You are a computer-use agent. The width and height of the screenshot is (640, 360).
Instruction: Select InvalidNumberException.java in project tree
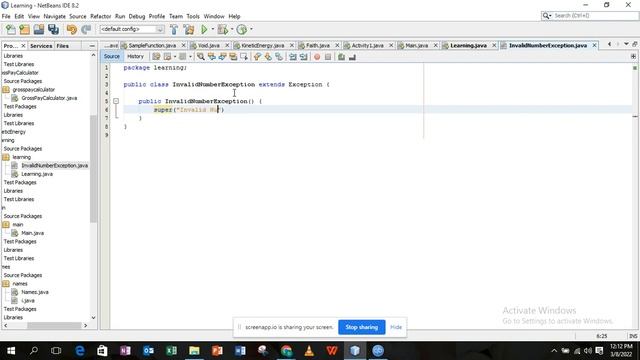click(x=54, y=165)
